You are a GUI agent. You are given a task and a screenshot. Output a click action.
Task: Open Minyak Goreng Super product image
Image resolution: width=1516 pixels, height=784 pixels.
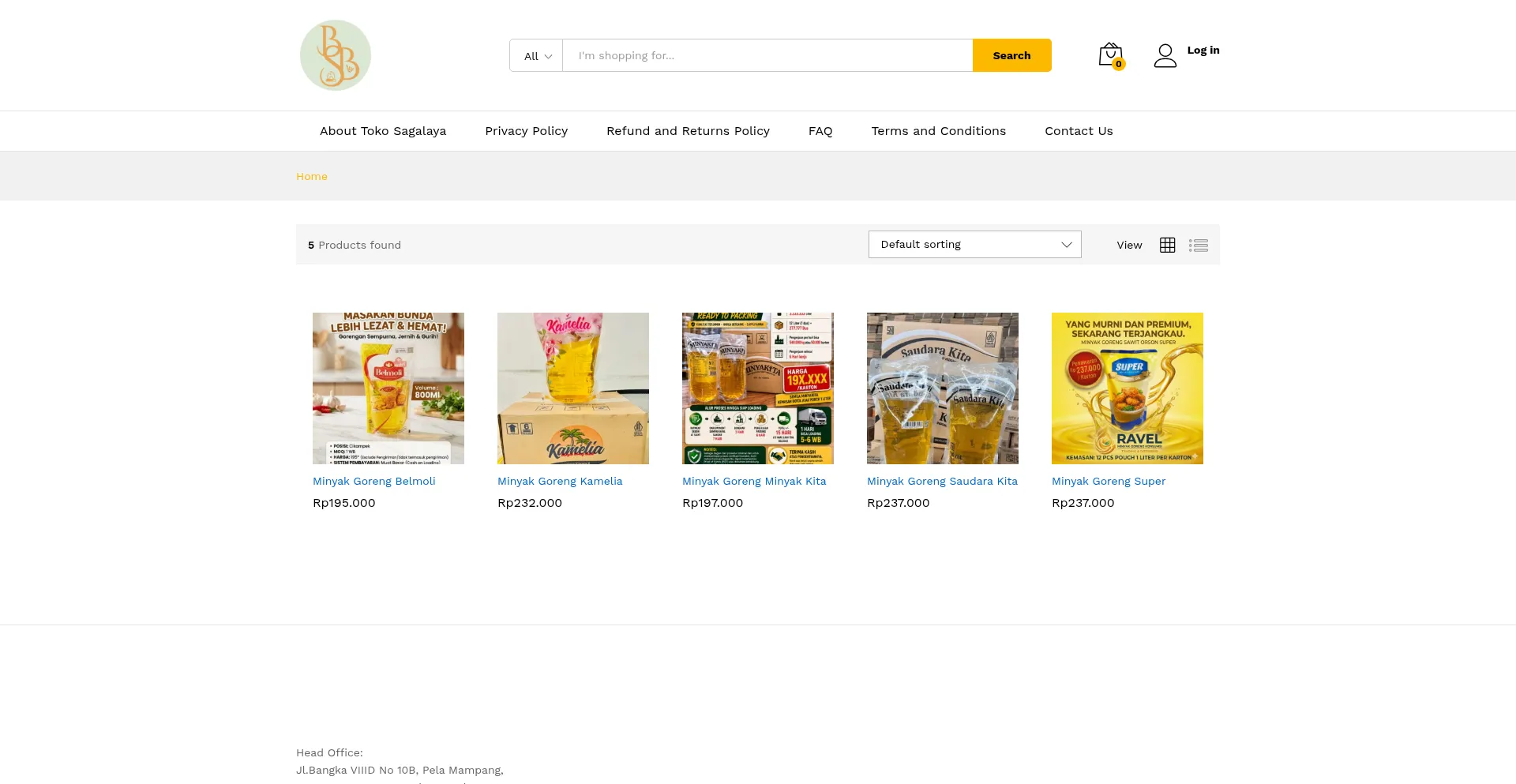pyautogui.click(x=1128, y=388)
